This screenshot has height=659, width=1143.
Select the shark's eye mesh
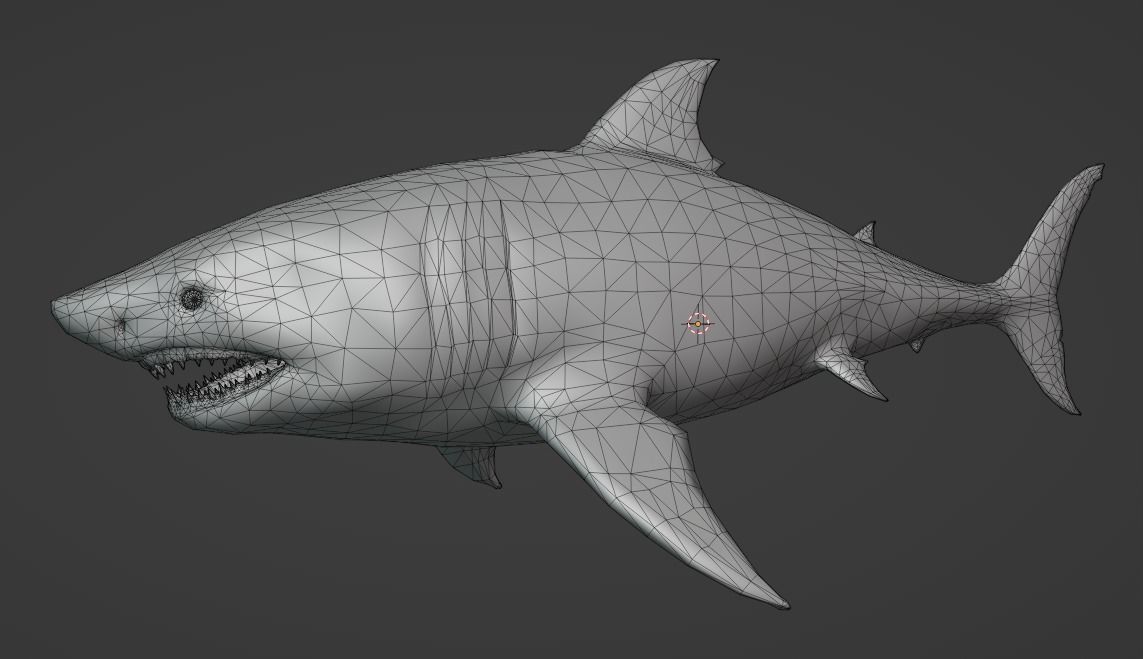(192, 297)
